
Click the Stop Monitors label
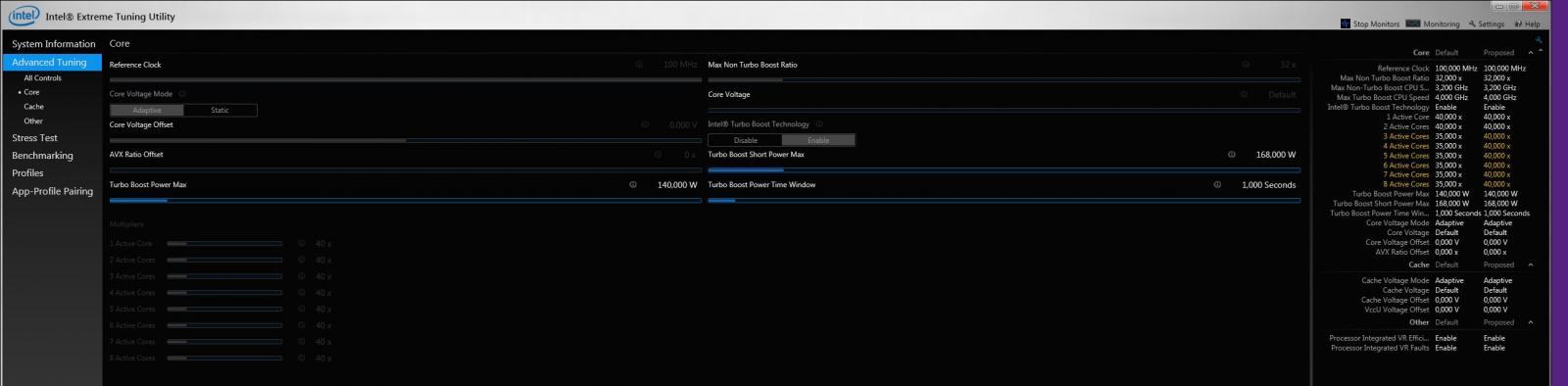(1376, 24)
